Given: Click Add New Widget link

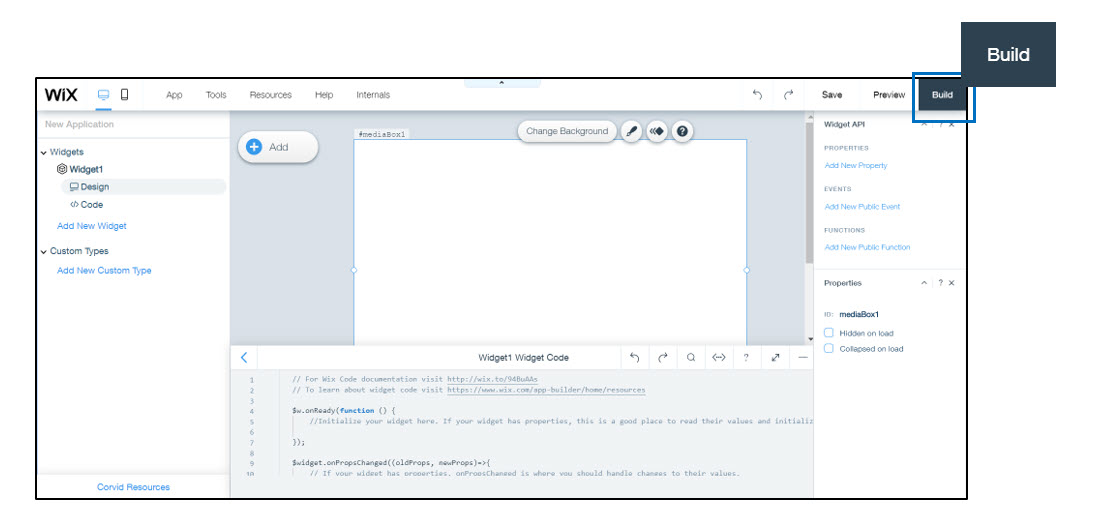Looking at the screenshot, I should pos(92,226).
